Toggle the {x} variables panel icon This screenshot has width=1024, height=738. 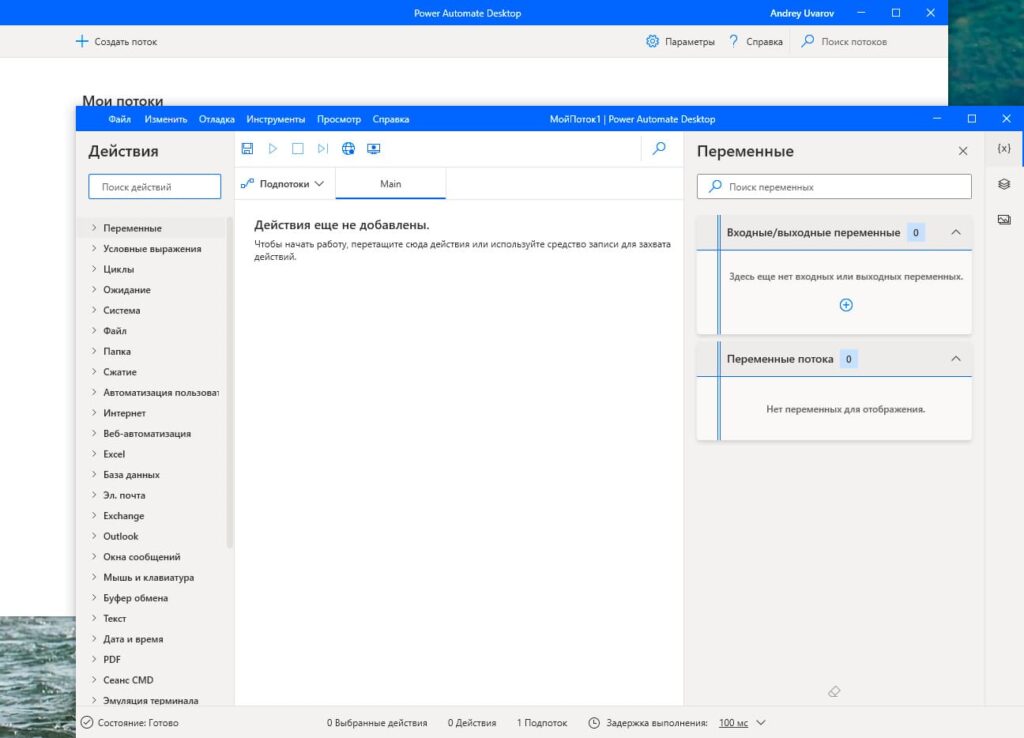pyautogui.click(x=1004, y=148)
